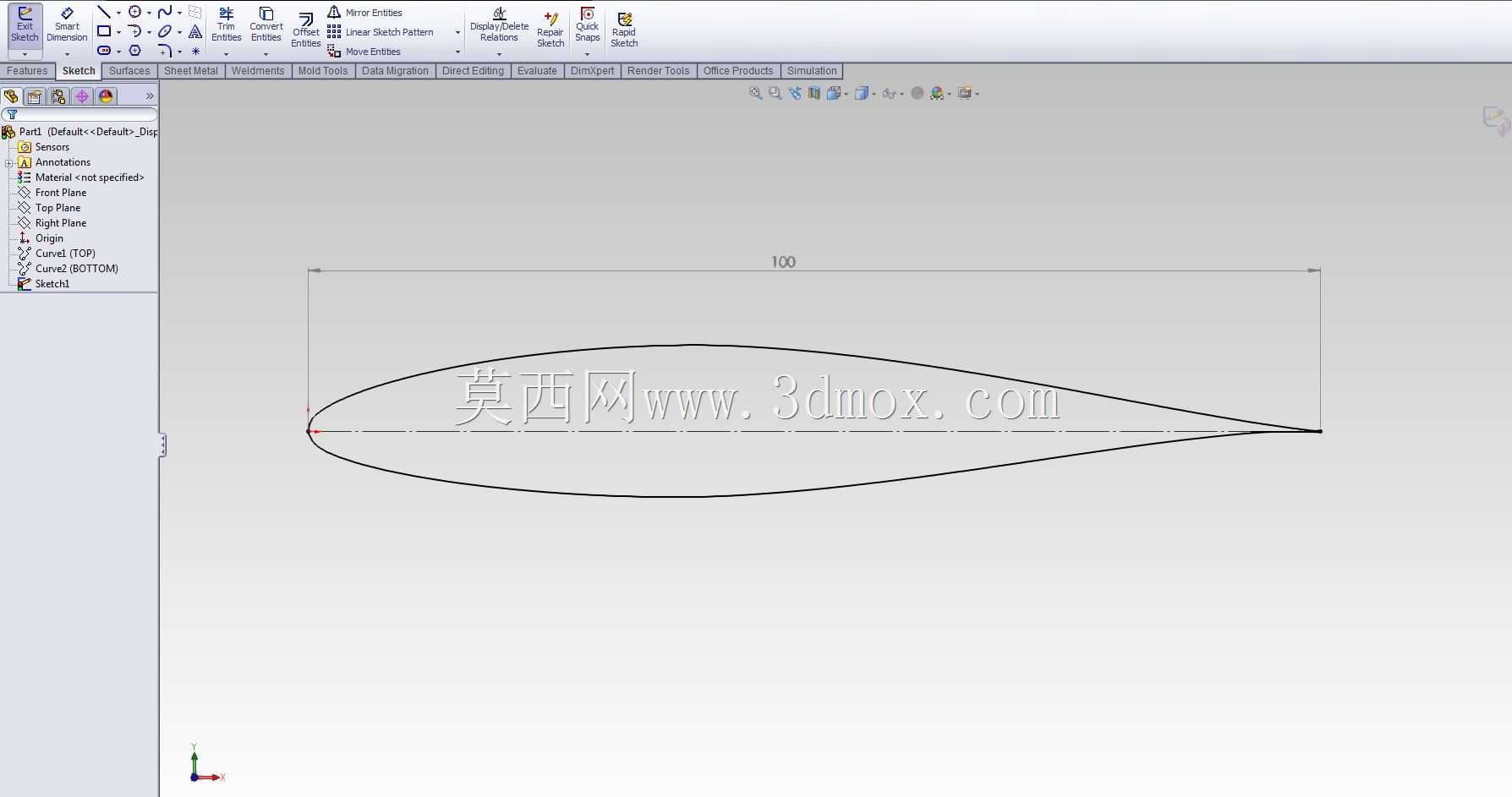Open the Linear Sketch Pattern dropdown arrow
This screenshot has height=797, width=1512.
click(x=457, y=32)
